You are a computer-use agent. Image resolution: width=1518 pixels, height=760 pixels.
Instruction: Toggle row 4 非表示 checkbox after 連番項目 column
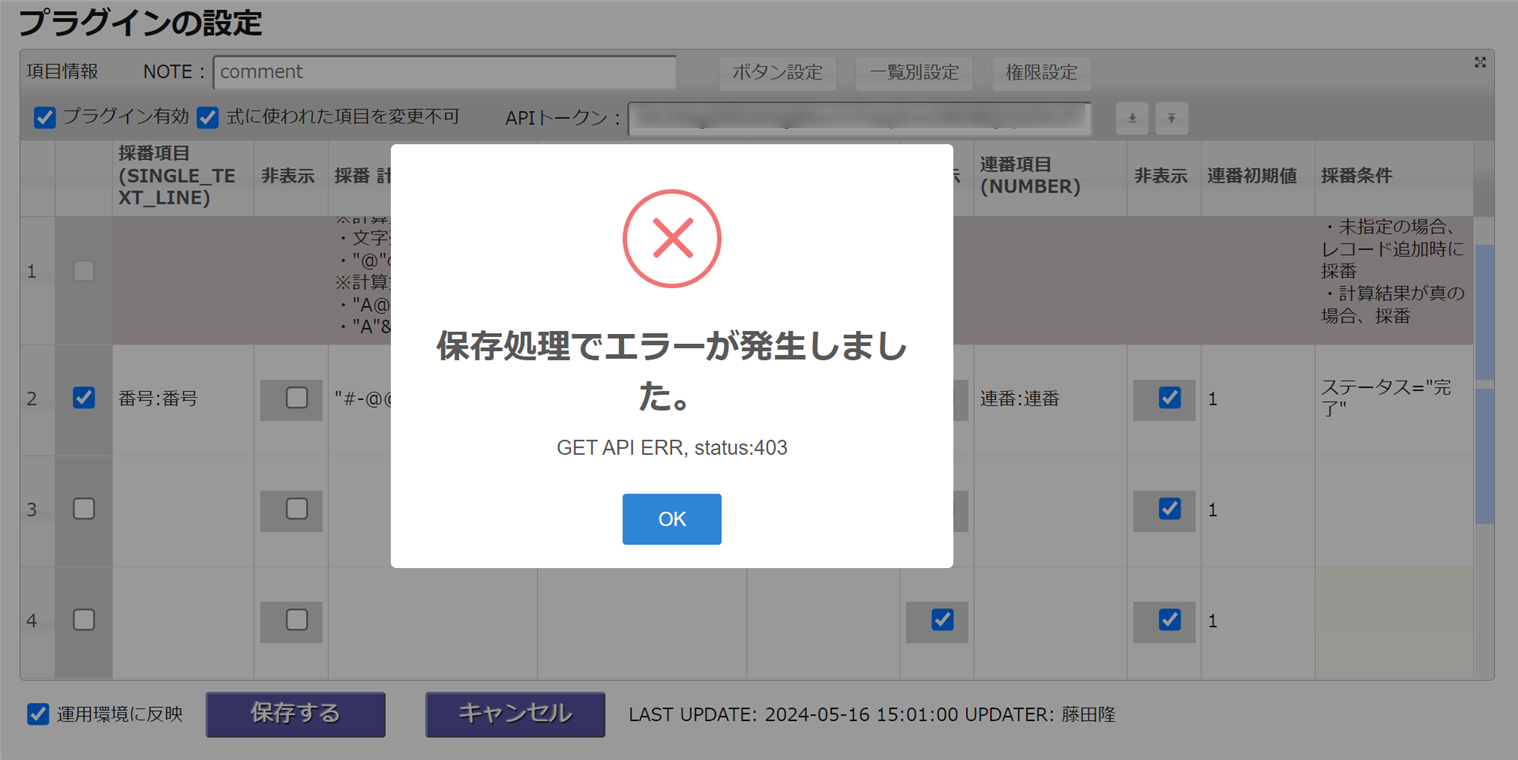point(1169,620)
